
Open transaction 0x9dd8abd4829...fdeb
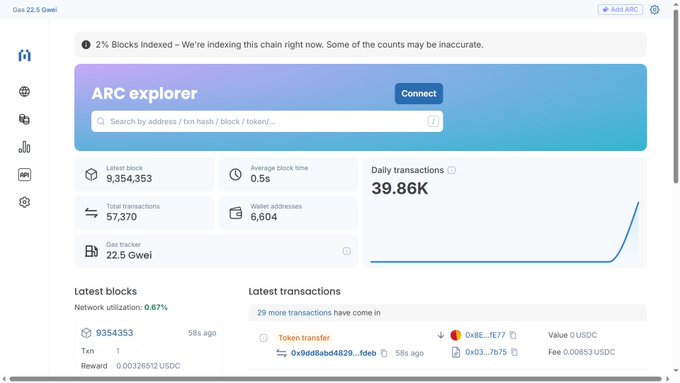point(333,353)
